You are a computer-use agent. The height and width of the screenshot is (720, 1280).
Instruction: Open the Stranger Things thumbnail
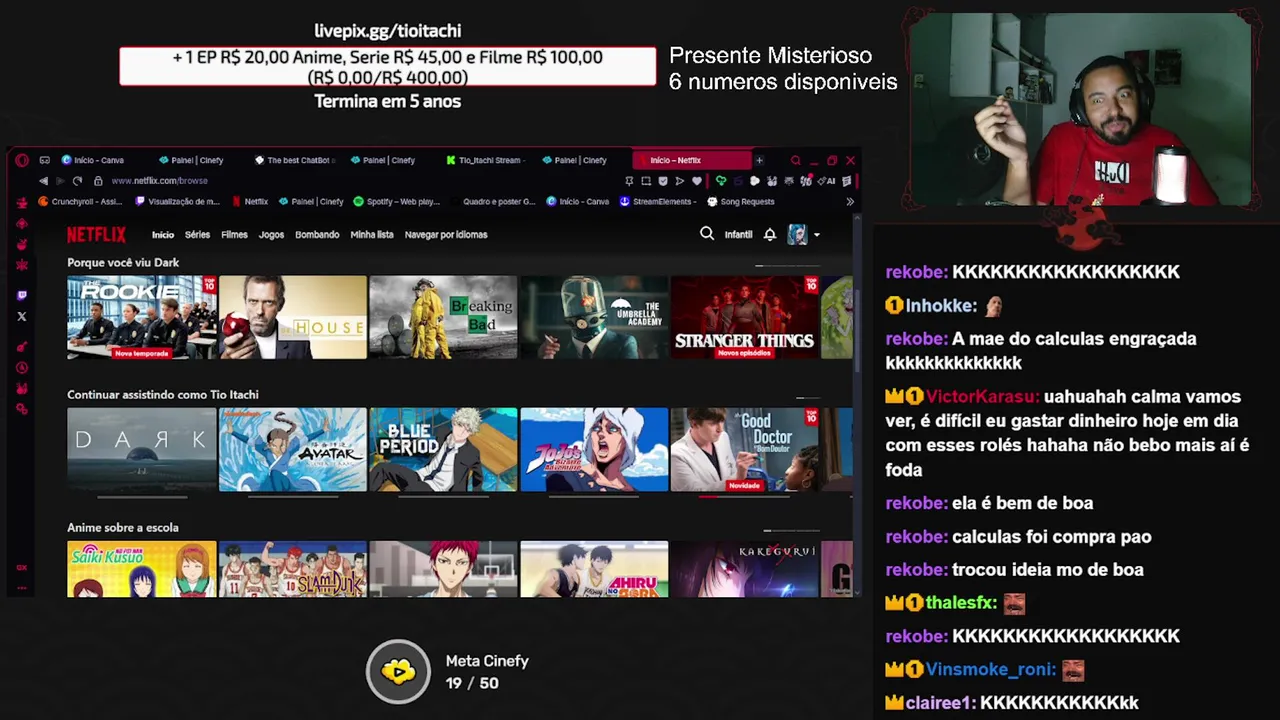coord(745,317)
